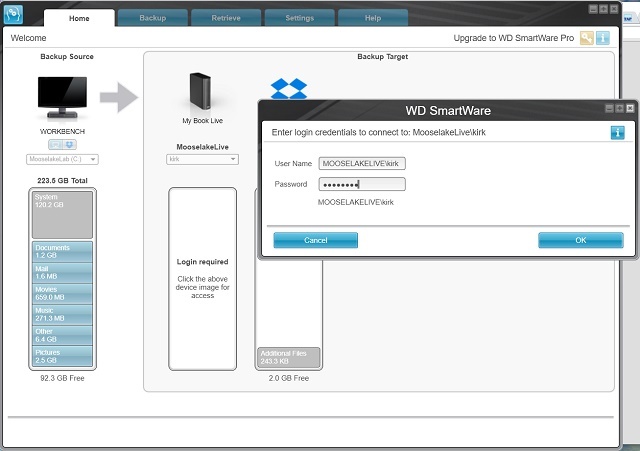Viewport: 640px width, 451px height.
Task: Select the Dropbox source icon under WORKBENCH
Action: coord(69,144)
